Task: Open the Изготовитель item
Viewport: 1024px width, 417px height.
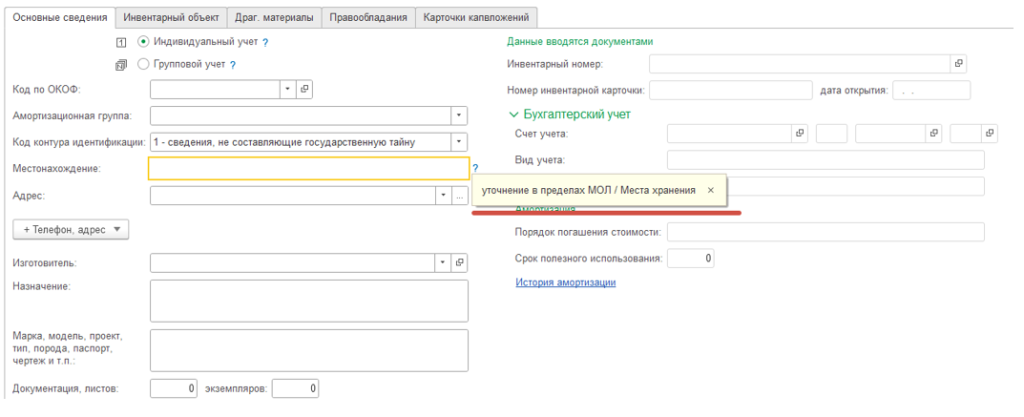Action: coord(460,262)
